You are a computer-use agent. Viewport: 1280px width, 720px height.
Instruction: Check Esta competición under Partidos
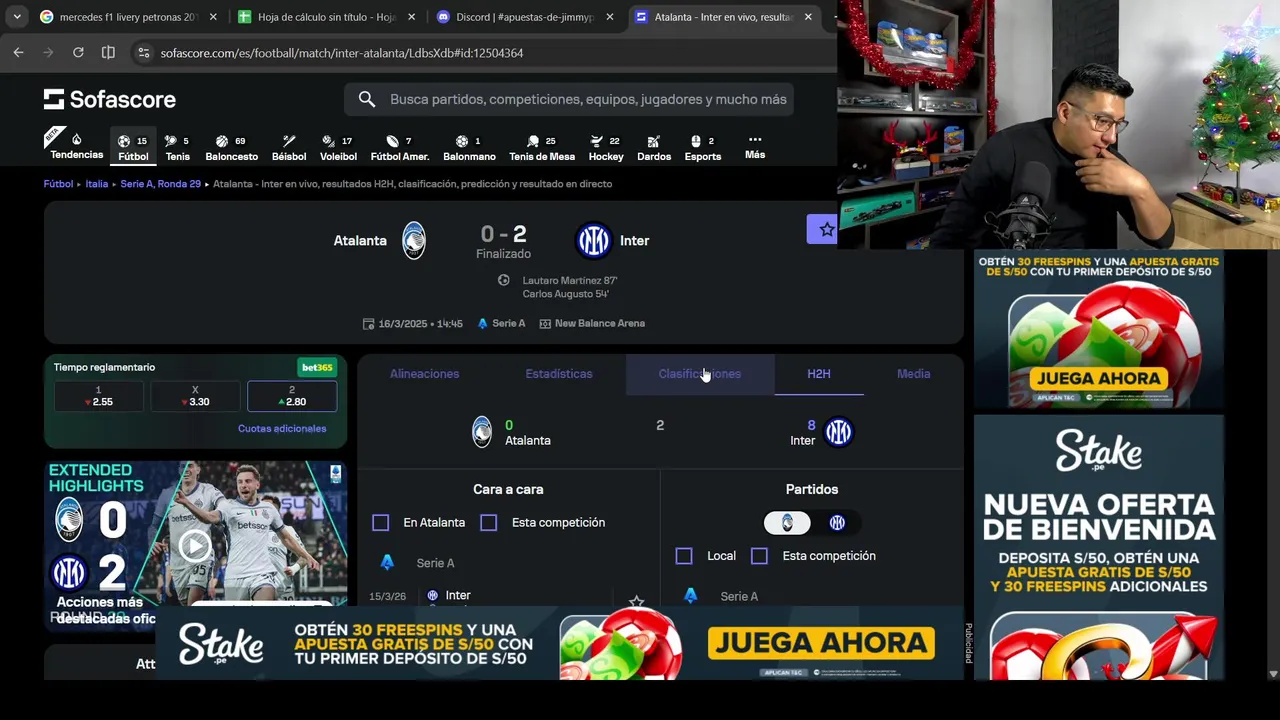pos(759,556)
